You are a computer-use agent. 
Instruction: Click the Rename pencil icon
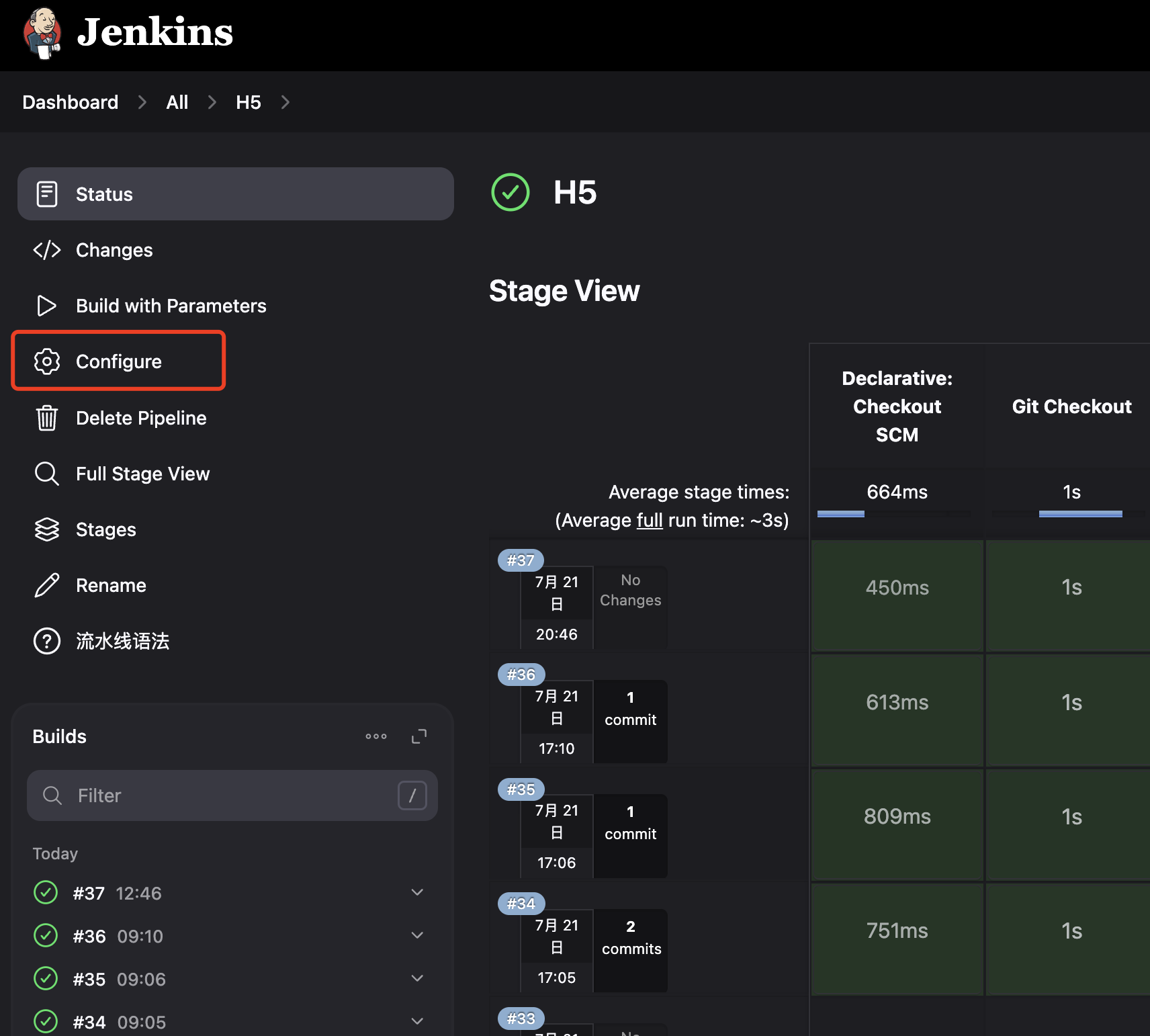(47, 585)
